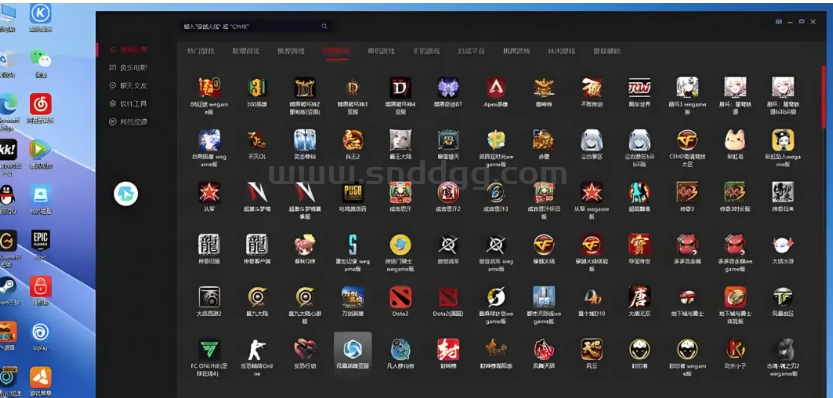Open the CFHD gold CF emblem icon
The width and height of the screenshot is (833, 398).
(x=687, y=140)
